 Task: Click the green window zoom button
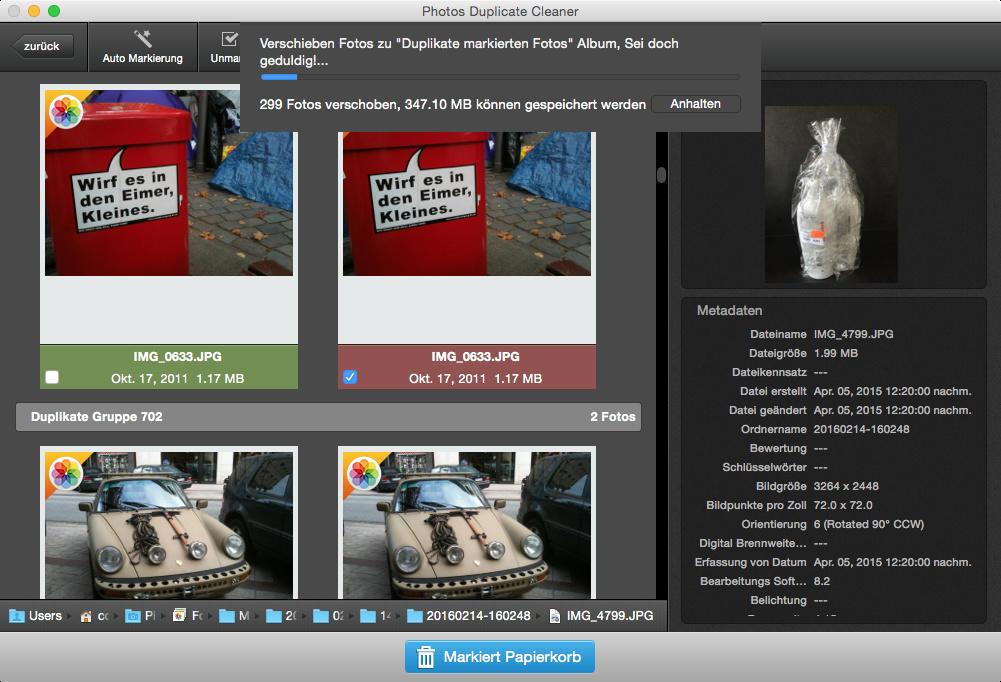coord(54,11)
